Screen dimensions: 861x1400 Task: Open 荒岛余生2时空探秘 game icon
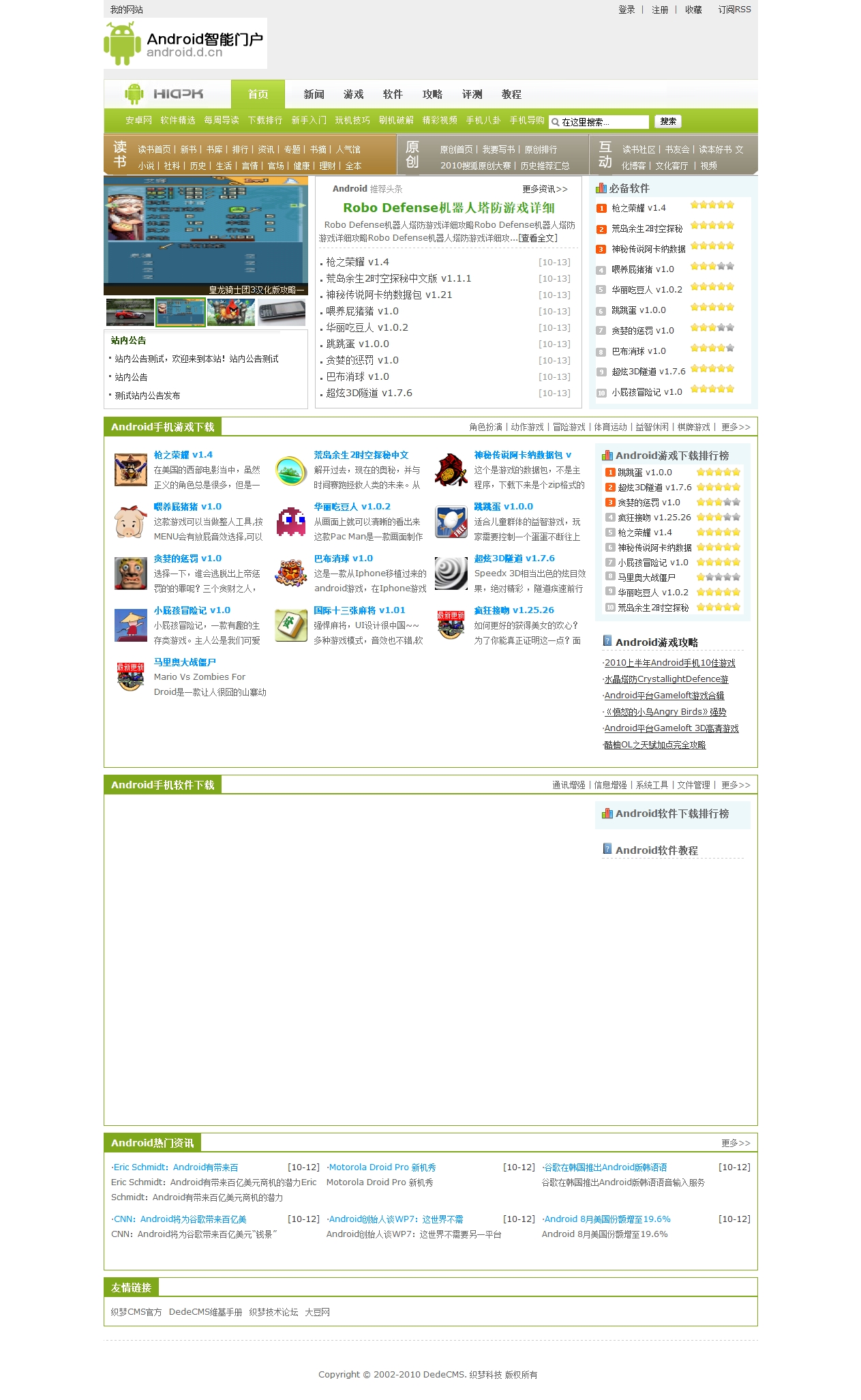pos(291,470)
